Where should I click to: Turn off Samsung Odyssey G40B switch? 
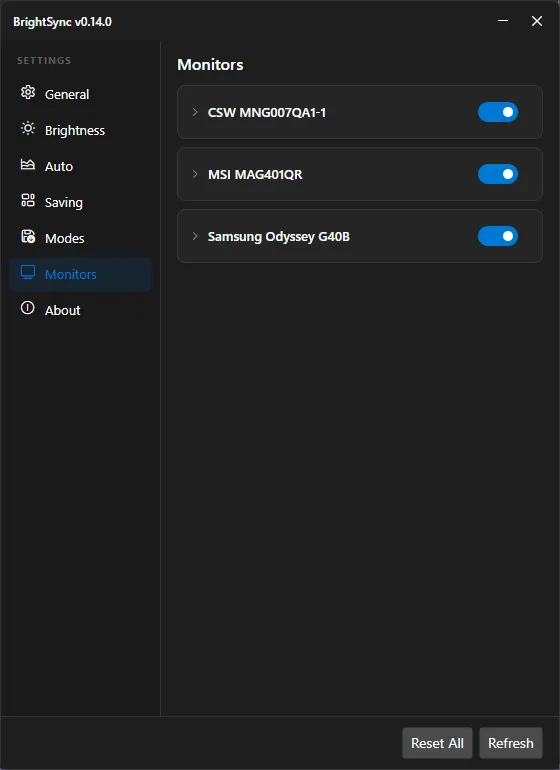pos(498,236)
